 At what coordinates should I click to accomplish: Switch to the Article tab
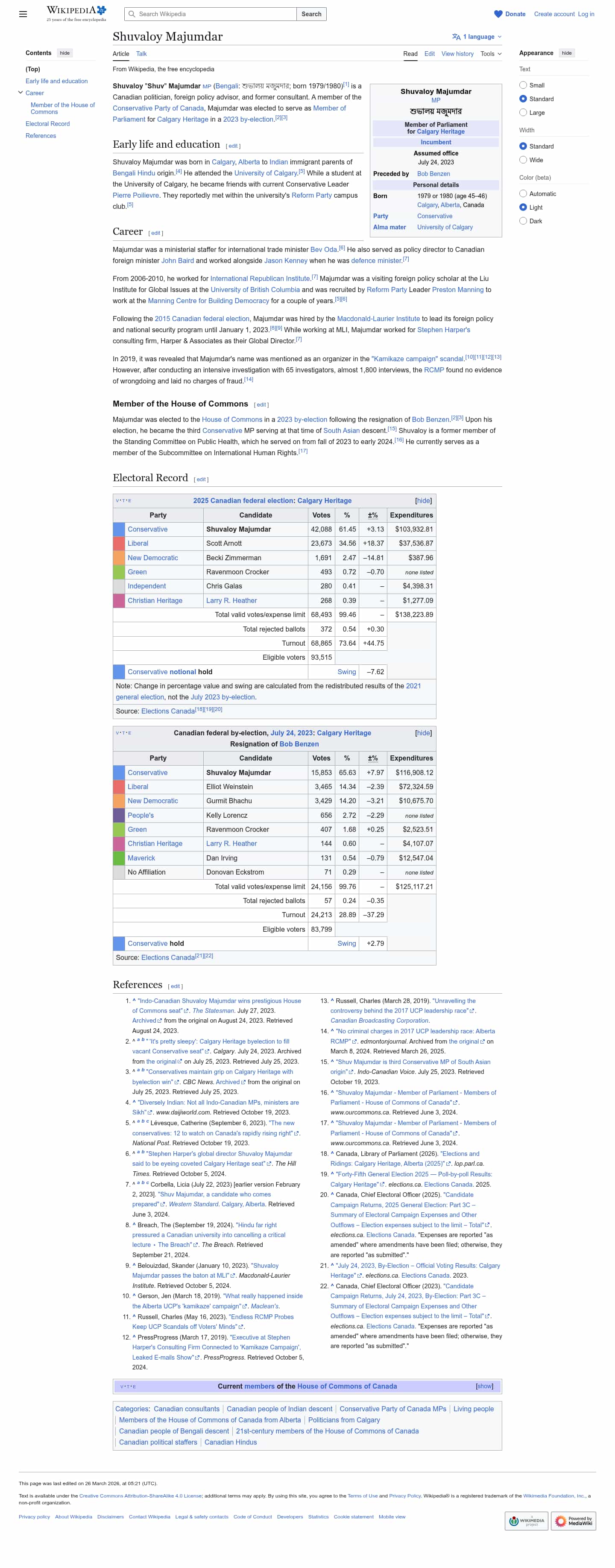coord(120,53)
